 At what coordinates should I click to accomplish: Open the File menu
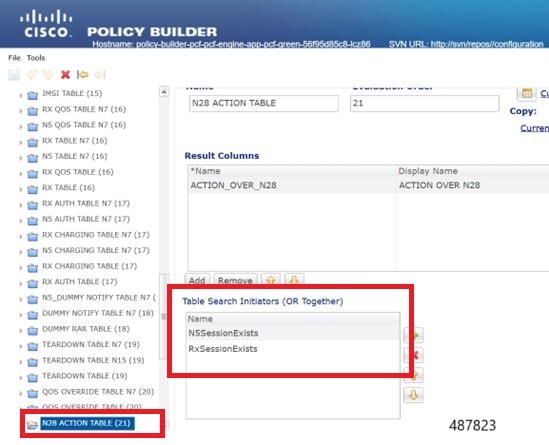pyautogui.click(x=14, y=58)
